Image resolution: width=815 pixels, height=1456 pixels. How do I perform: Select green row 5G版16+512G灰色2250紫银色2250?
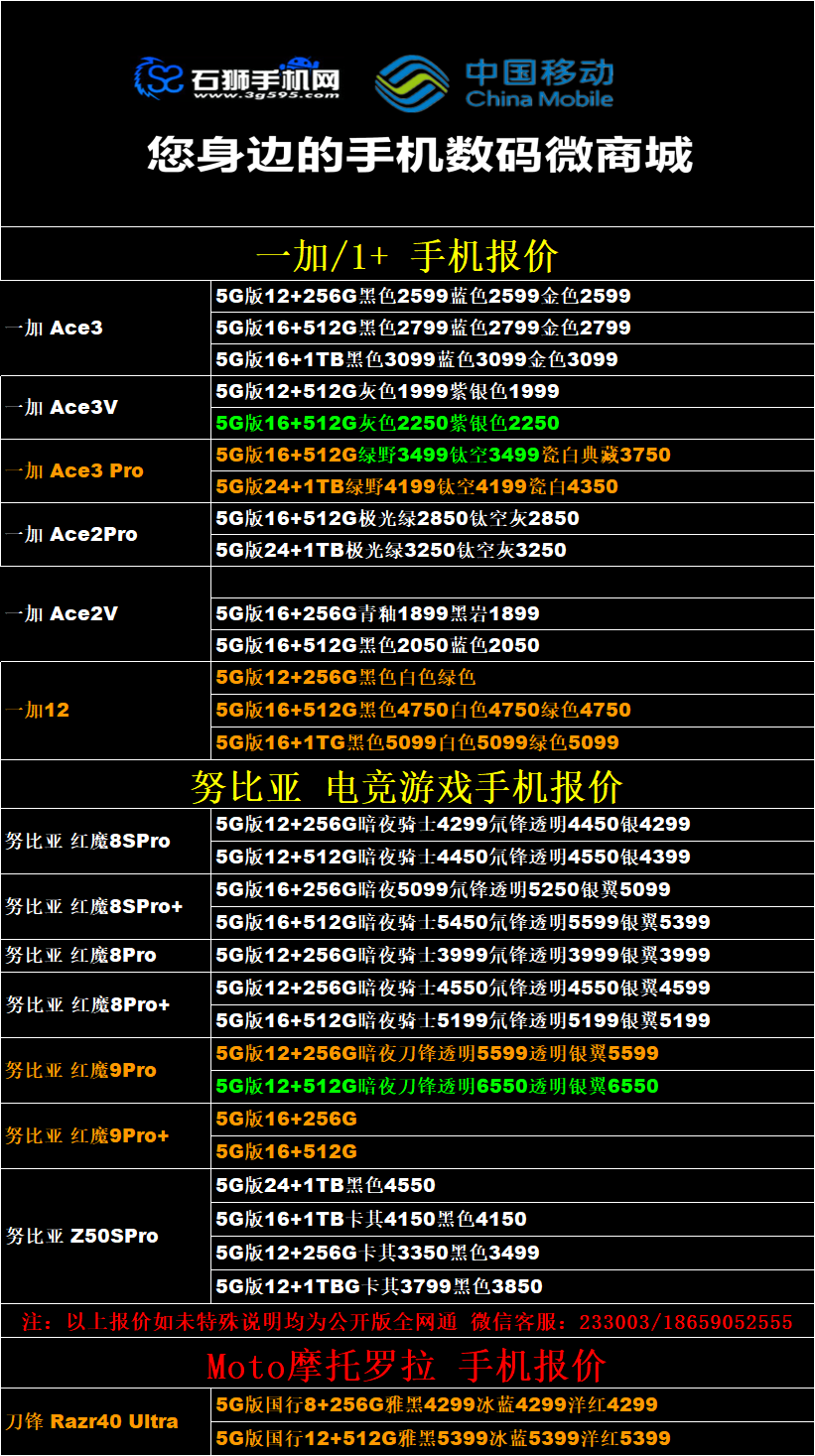[512, 423]
